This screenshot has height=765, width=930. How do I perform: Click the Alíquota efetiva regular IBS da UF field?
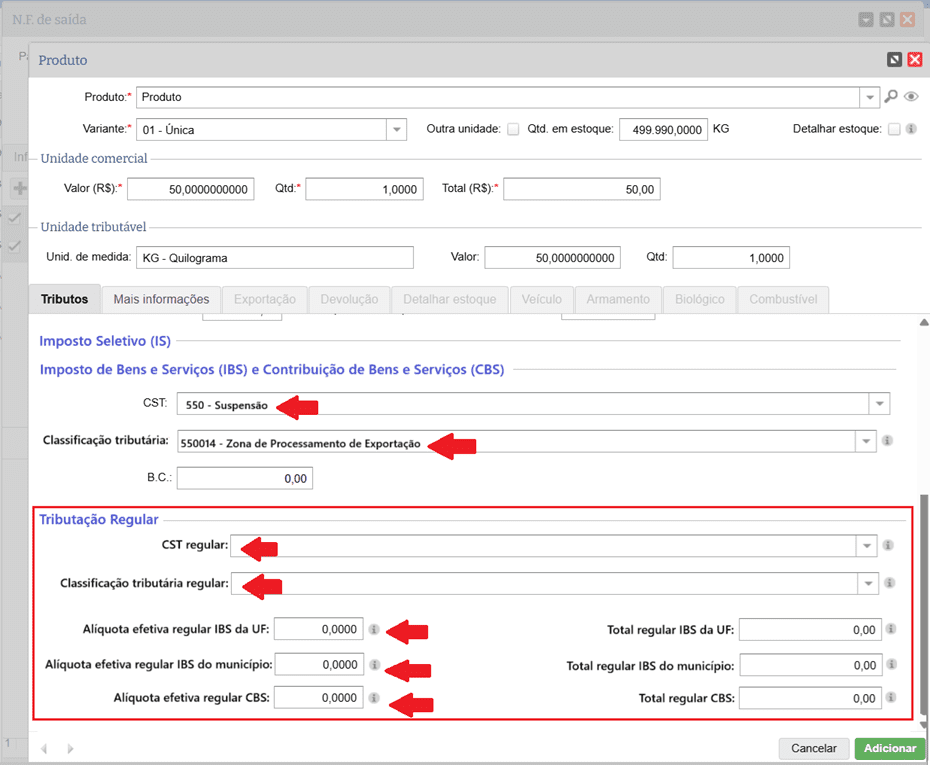pyautogui.click(x=318, y=630)
